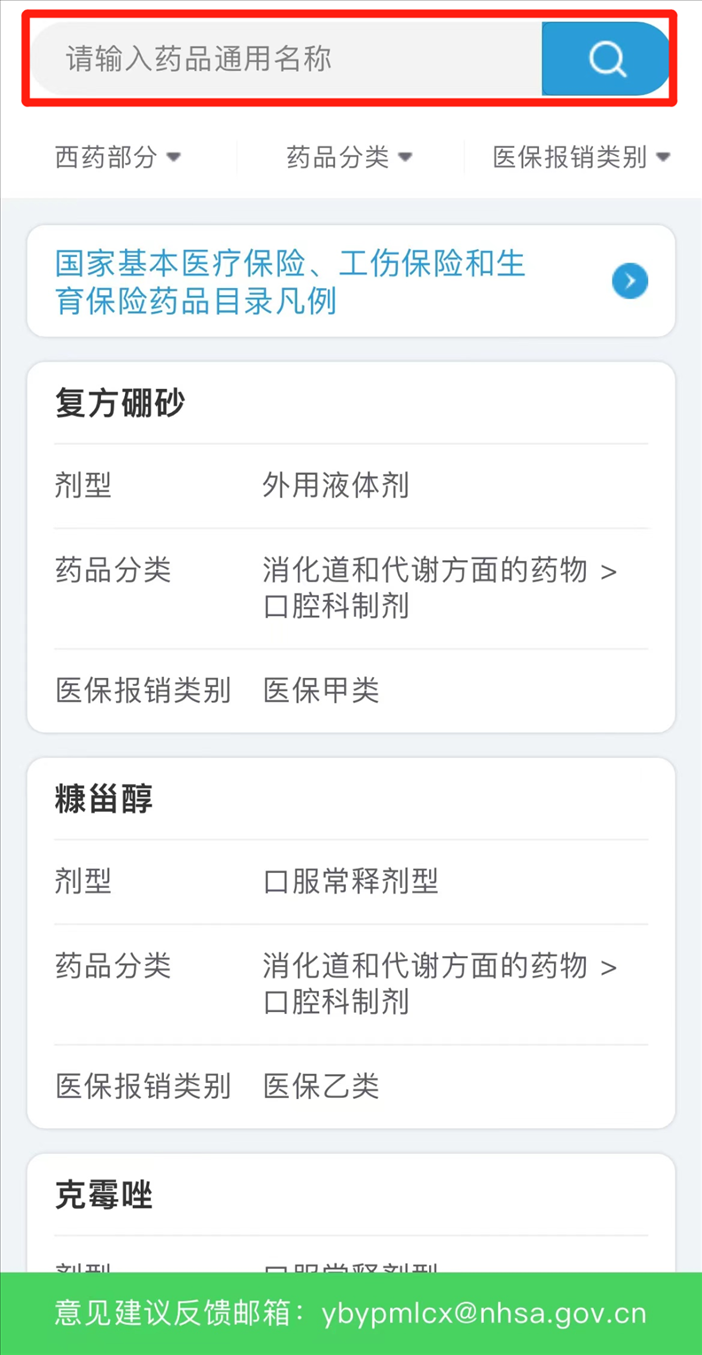Open the 西药部分 dropdown filter
This screenshot has height=1355, width=702.
[x=118, y=157]
